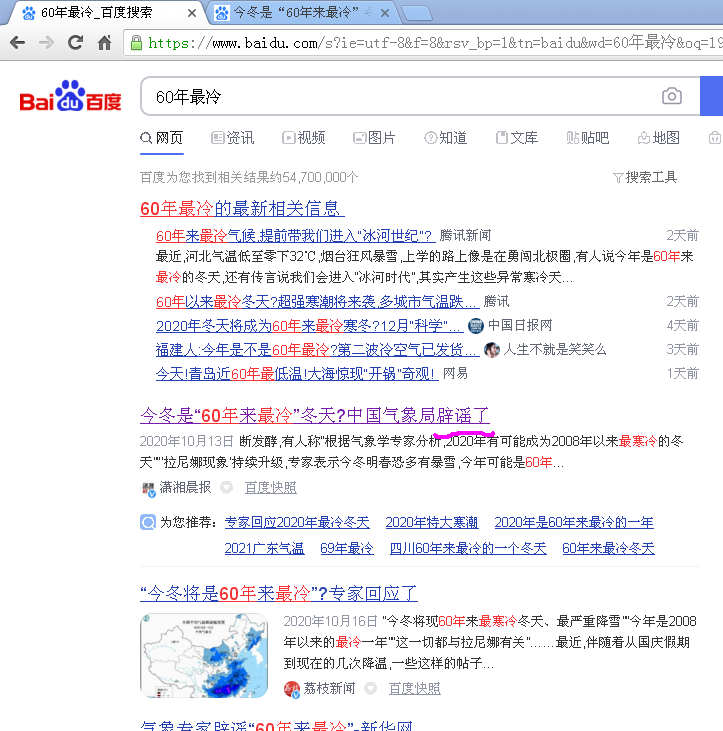Open recommended 69年最冷
The width and height of the screenshot is (723, 731).
347,548
